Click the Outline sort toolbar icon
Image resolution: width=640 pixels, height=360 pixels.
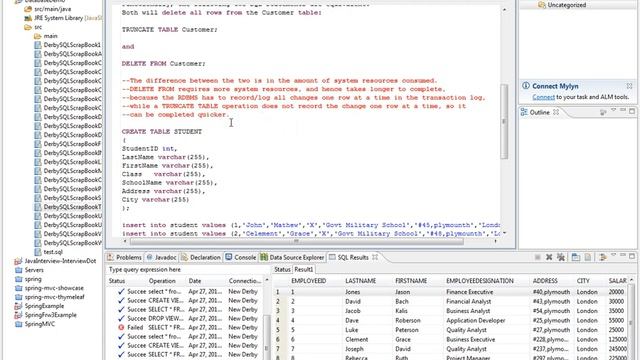(x=603, y=112)
